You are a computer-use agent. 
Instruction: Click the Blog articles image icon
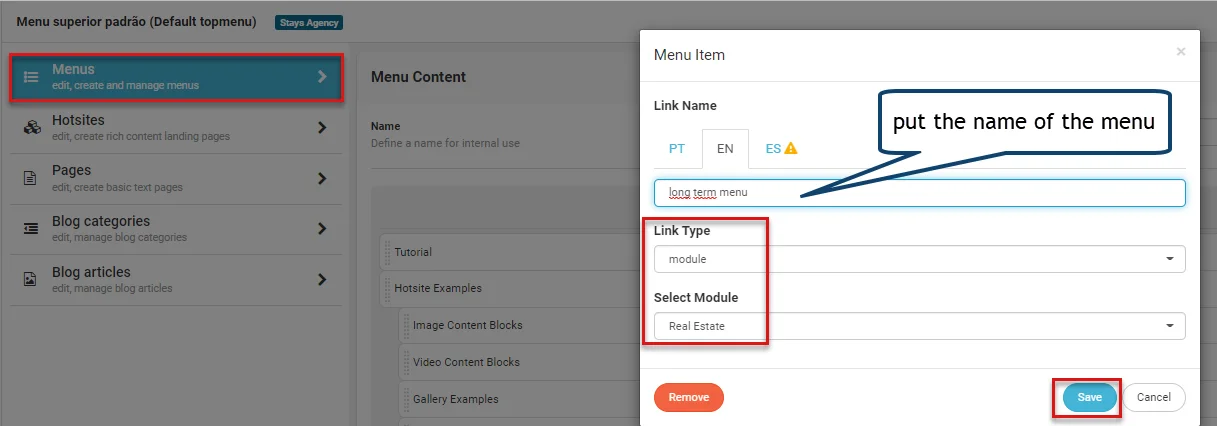[x=31, y=279]
